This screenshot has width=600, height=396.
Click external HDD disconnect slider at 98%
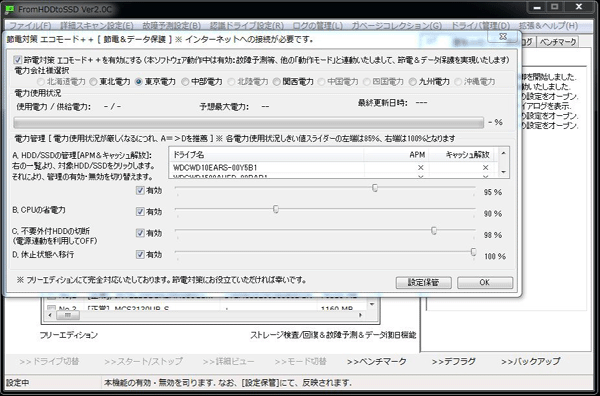tap(434, 230)
